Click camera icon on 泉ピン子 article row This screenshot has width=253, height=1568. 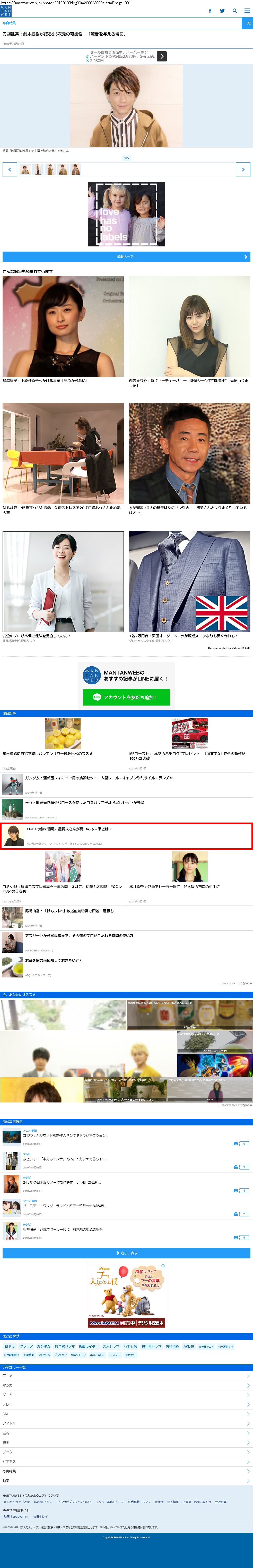click(x=236, y=1167)
